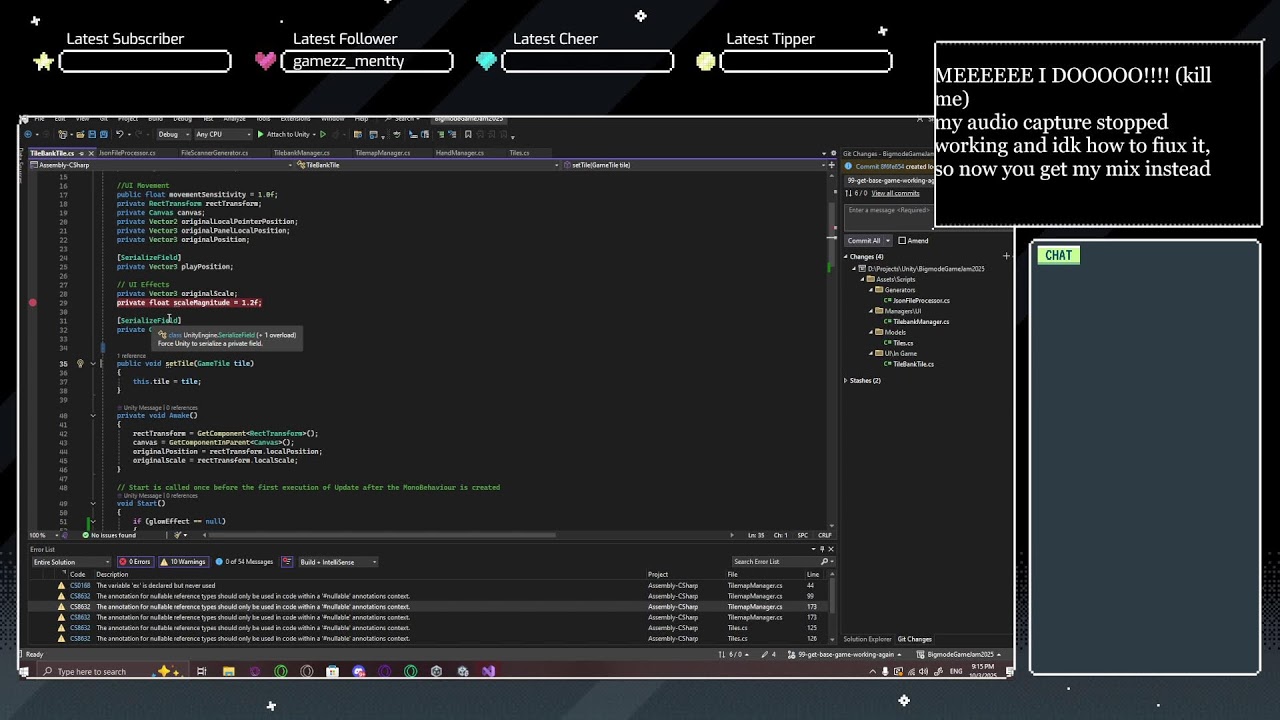Click the lightbulb quick-actions icon at line 35
This screenshot has height=720, width=1280.
coord(80,364)
